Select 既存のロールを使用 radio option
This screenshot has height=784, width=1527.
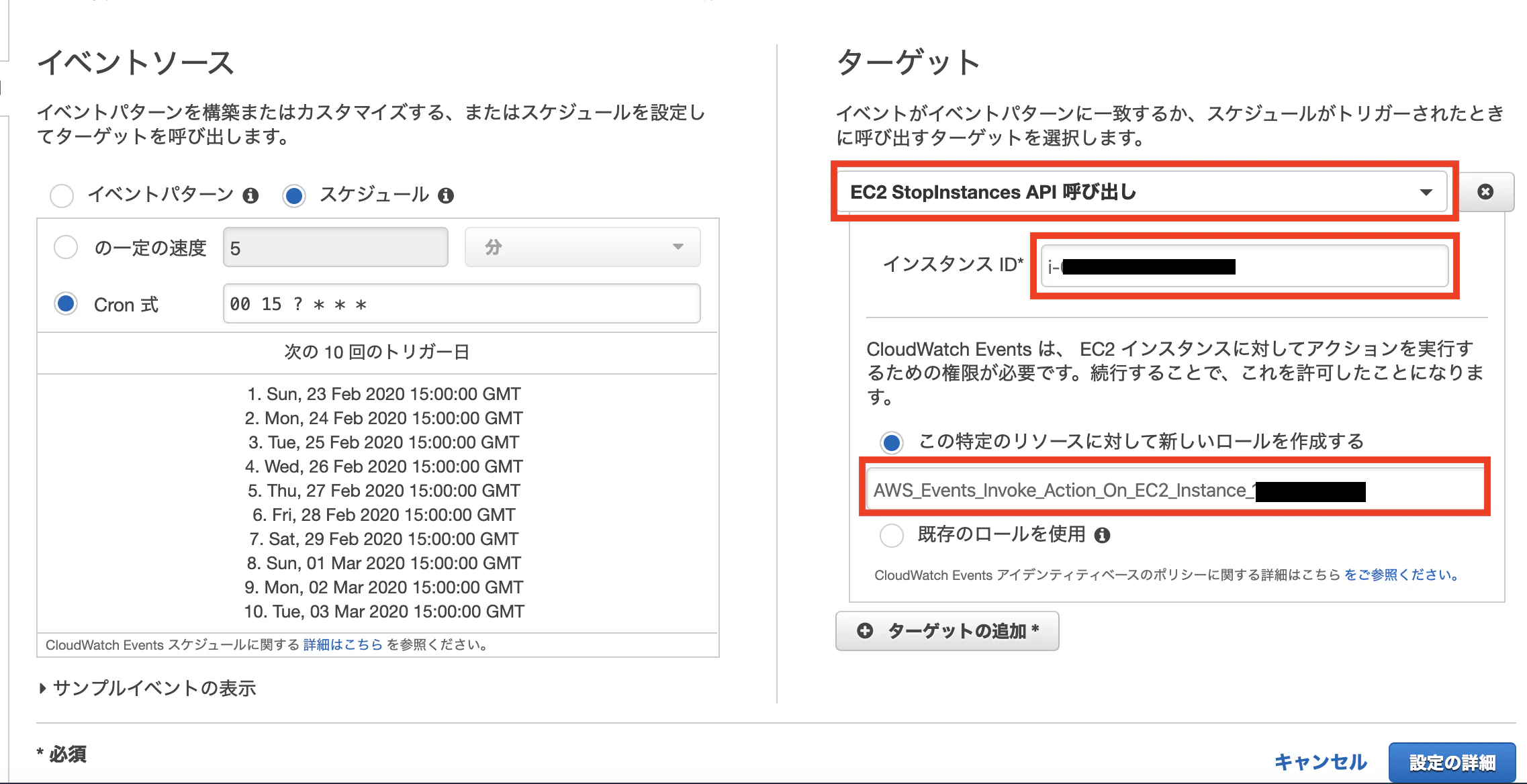[892, 535]
